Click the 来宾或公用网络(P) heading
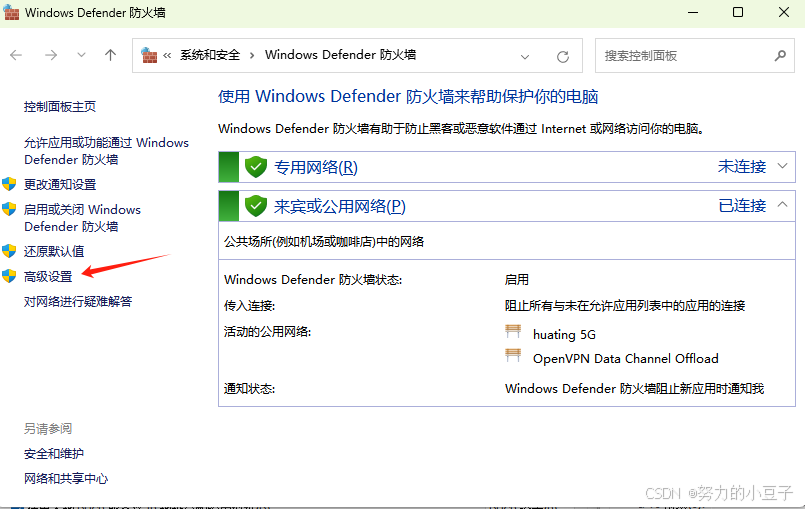The image size is (805, 509). click(x=340, y=206)
